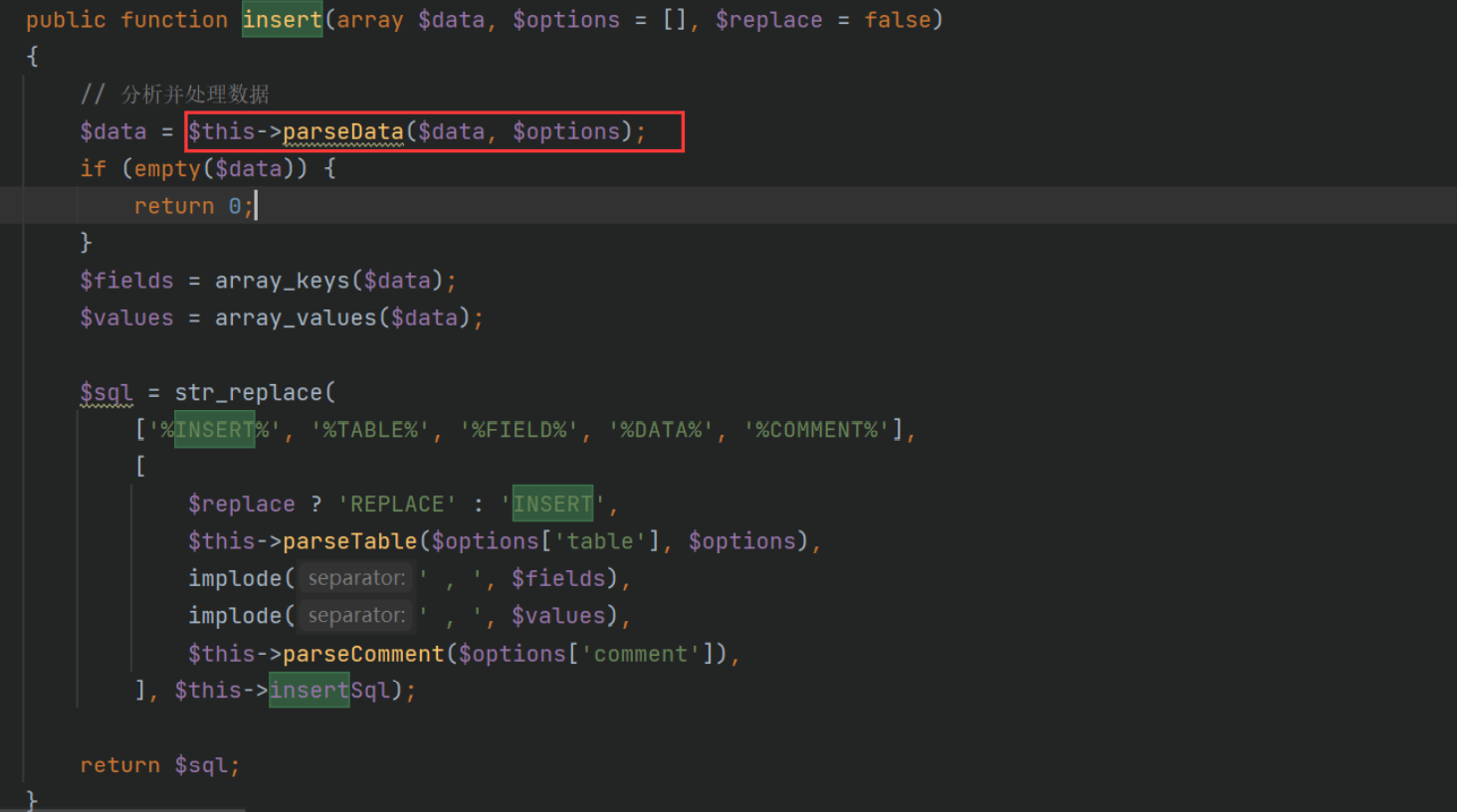Click the 'REPLACE' string literal
Image resolution: width=1457 pixels, height=812 pixels.
coord(396,504)
